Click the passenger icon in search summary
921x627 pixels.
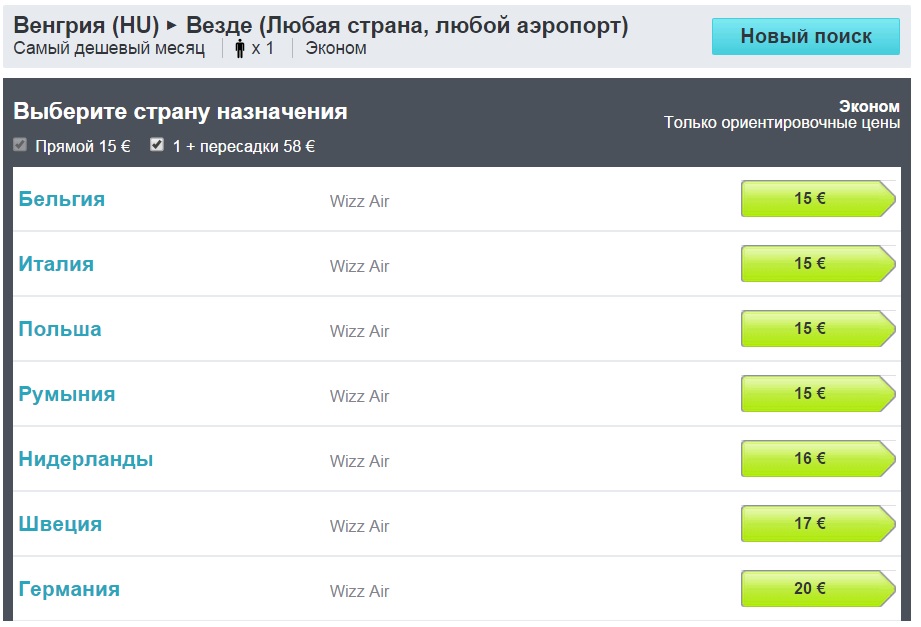[240, 48]
